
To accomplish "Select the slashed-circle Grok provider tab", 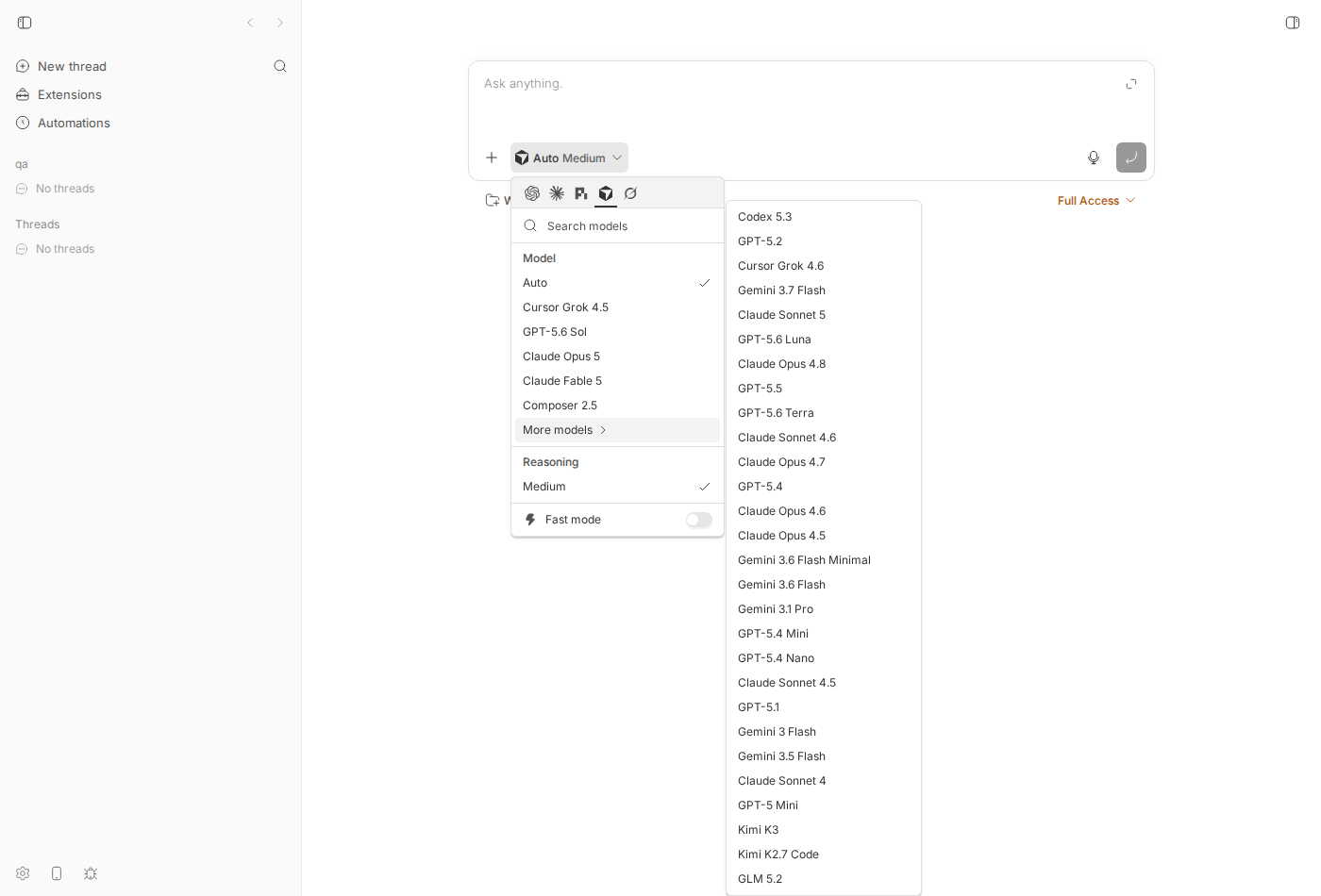I will pos(630,193).
